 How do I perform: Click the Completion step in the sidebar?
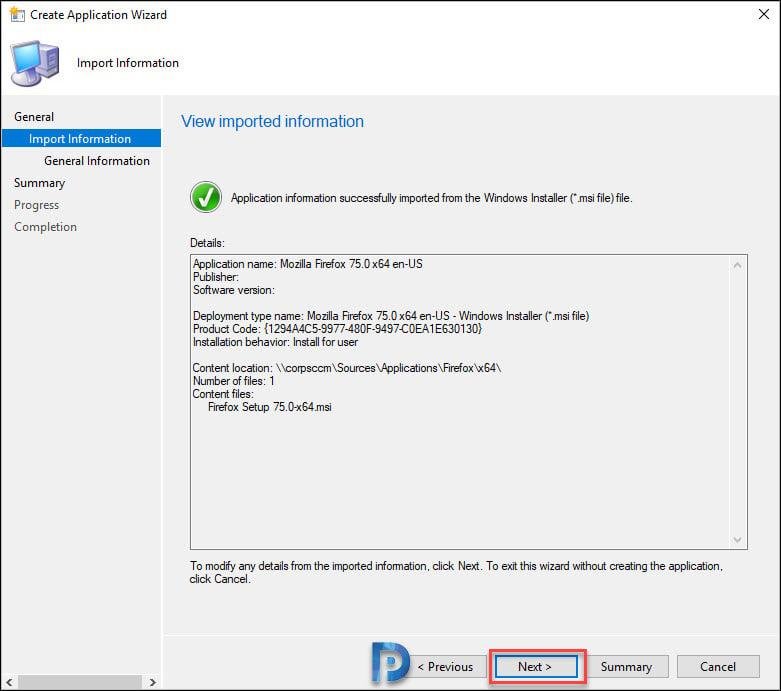click(x=45, y=227)
